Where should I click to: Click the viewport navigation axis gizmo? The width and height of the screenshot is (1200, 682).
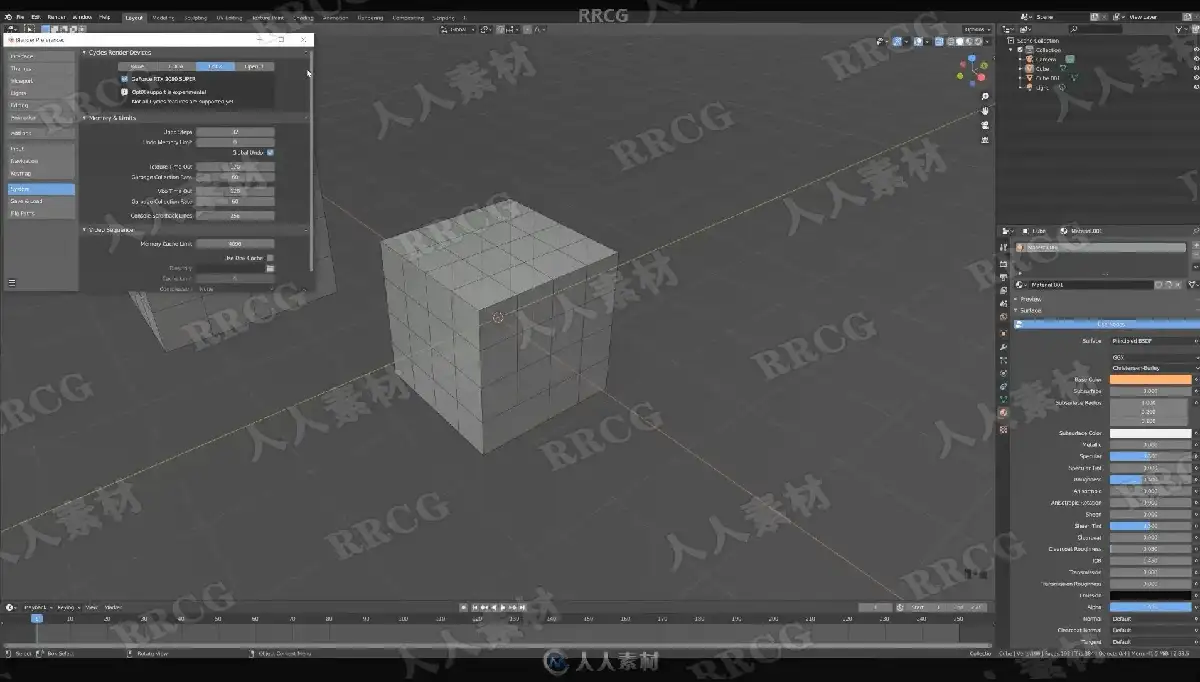tap(972, 70)
